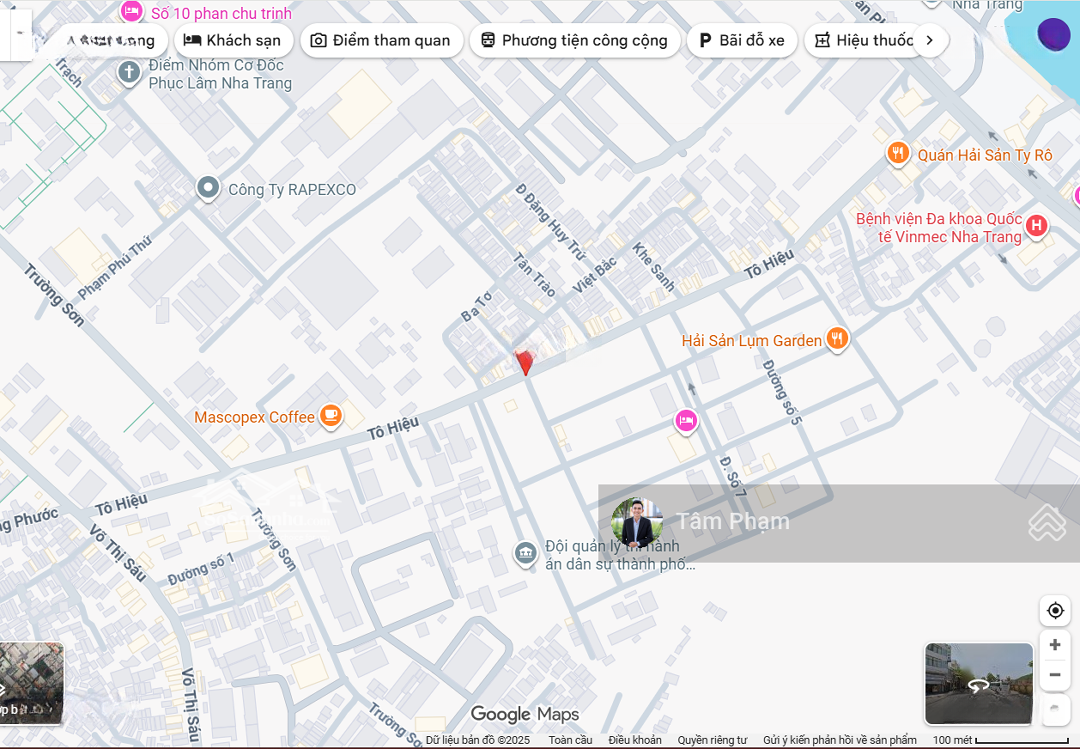1080x749 pixels.
Task: Click the Mascopex Coffee cafe icon
Action: (x=331, y=416)
